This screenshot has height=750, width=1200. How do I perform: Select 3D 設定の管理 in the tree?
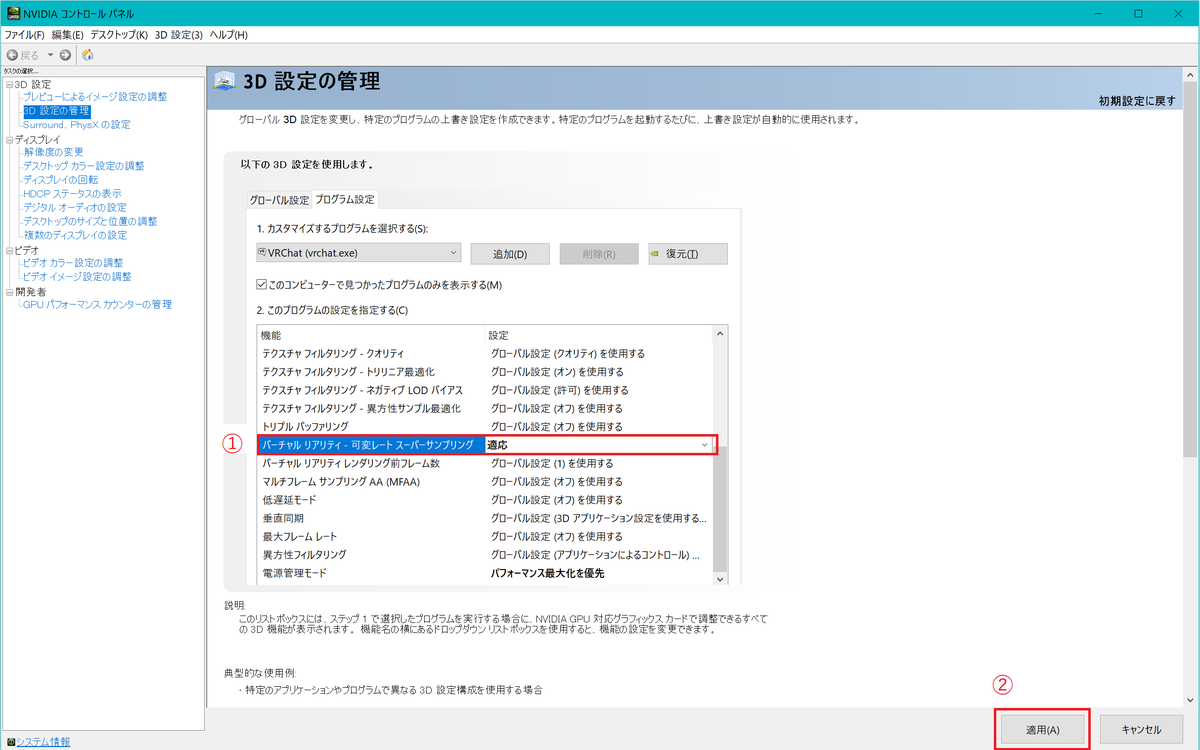[x=57, y=111]
